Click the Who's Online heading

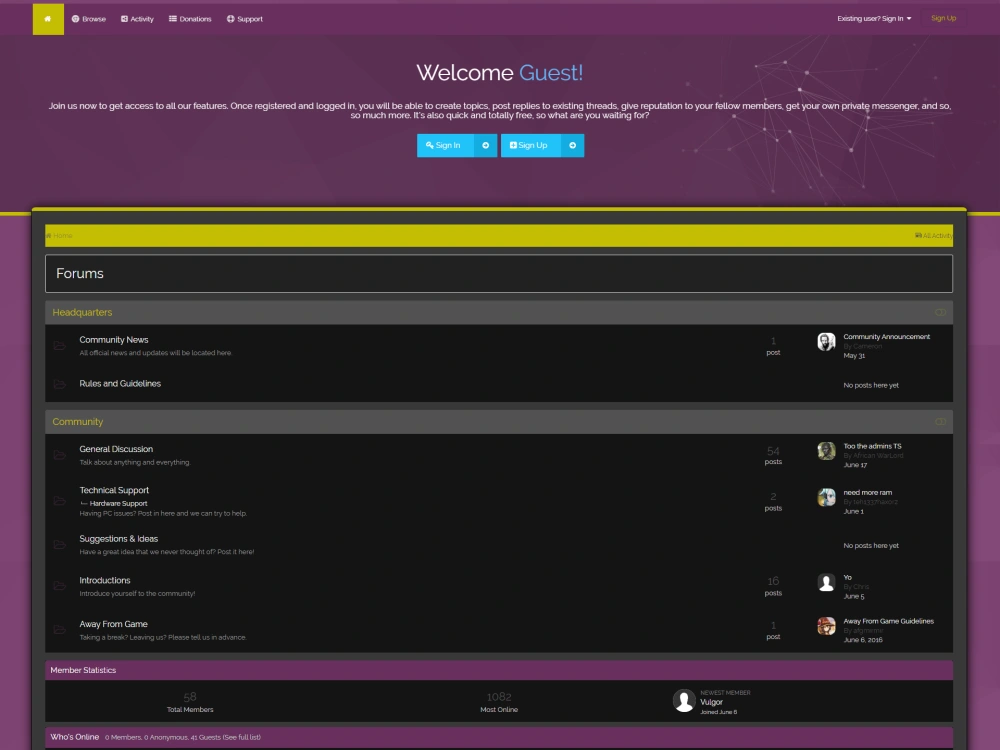tap(75, 737)
